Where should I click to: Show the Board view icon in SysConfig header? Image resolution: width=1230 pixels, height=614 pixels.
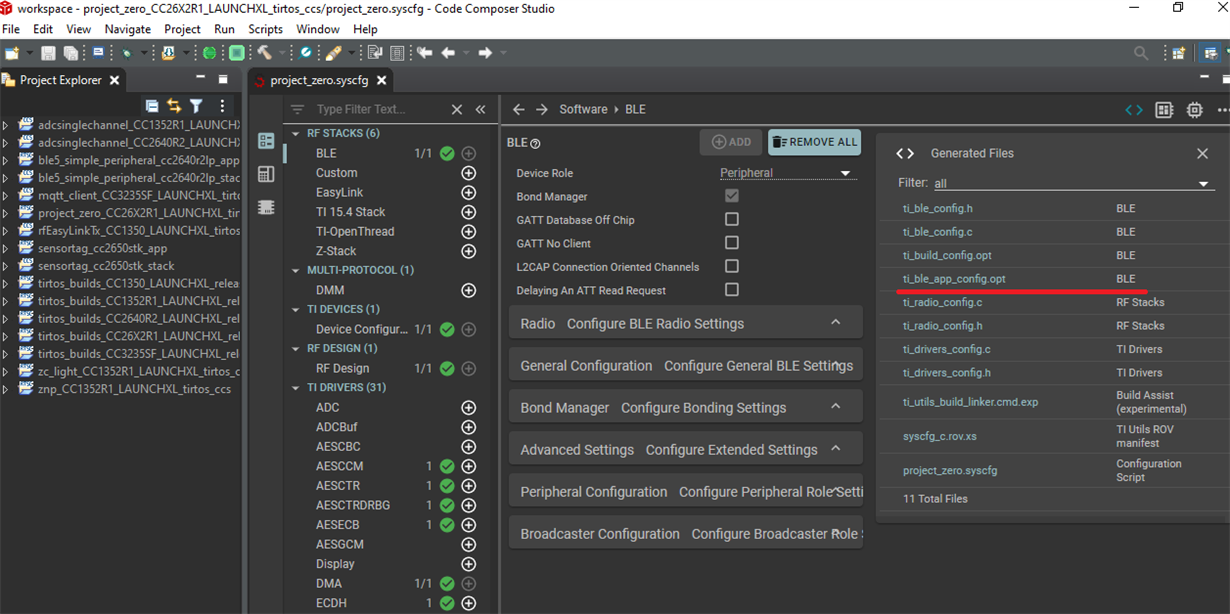click(x=1164, y=110)
